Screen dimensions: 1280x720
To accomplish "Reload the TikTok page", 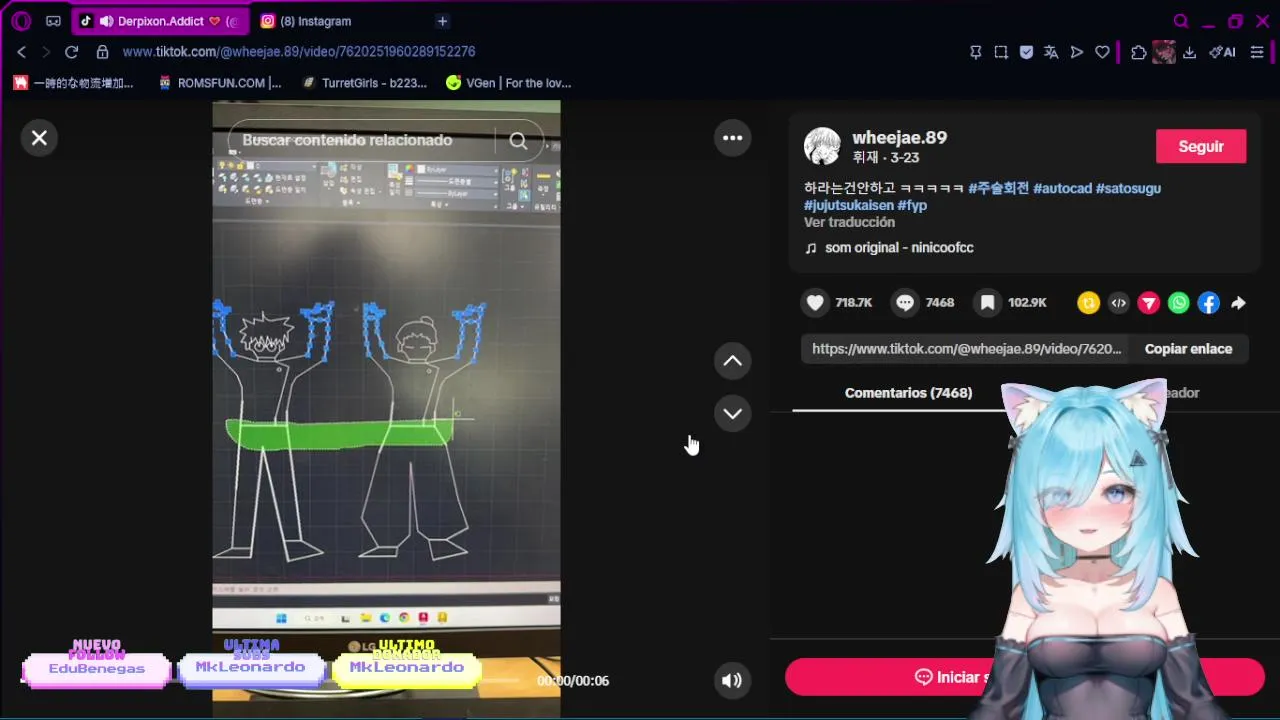I will pyautogui.click(x=71, y=52).
